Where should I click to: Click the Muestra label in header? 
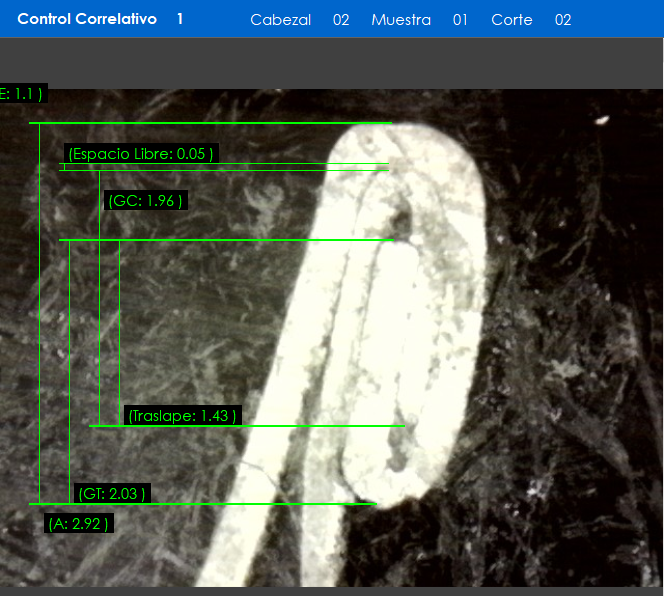[x=401, y=20]
